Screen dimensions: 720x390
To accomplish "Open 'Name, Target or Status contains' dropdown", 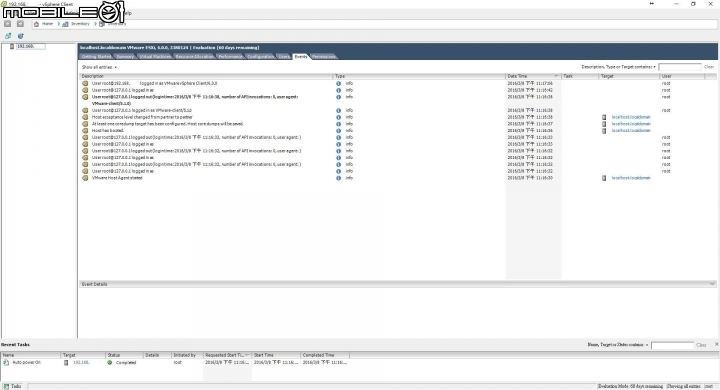I will click(618, 345).
